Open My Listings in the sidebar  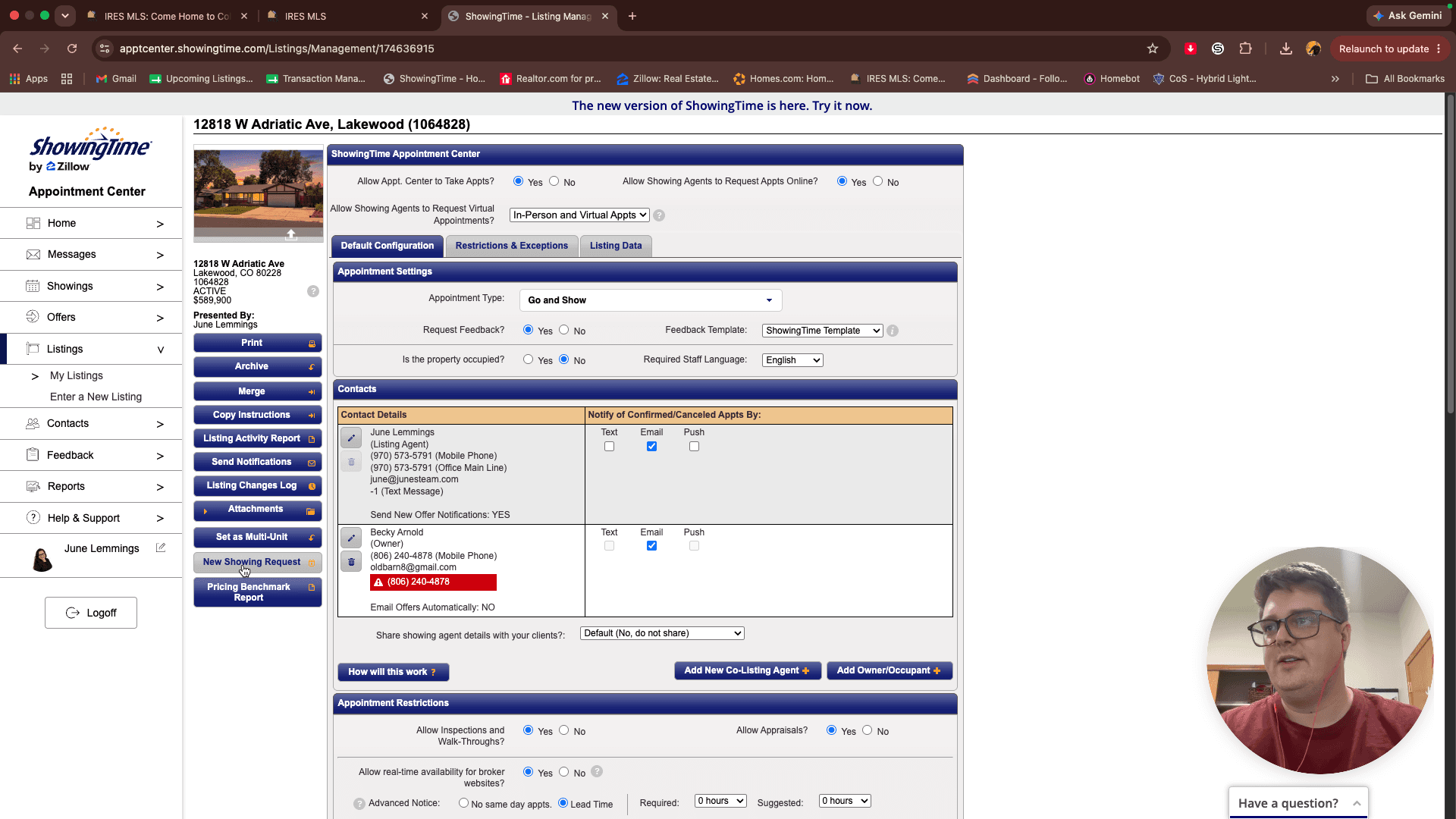(x=77, y=375)
